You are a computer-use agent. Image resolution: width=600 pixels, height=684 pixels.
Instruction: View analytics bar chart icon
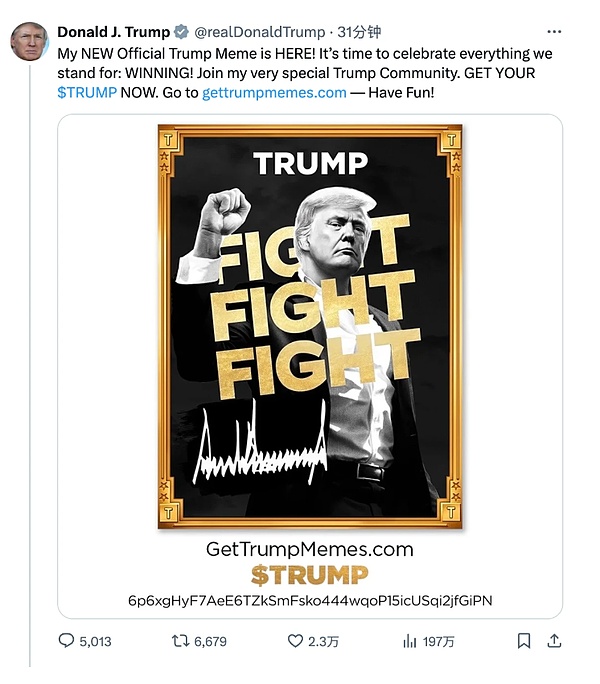(409, 641)
